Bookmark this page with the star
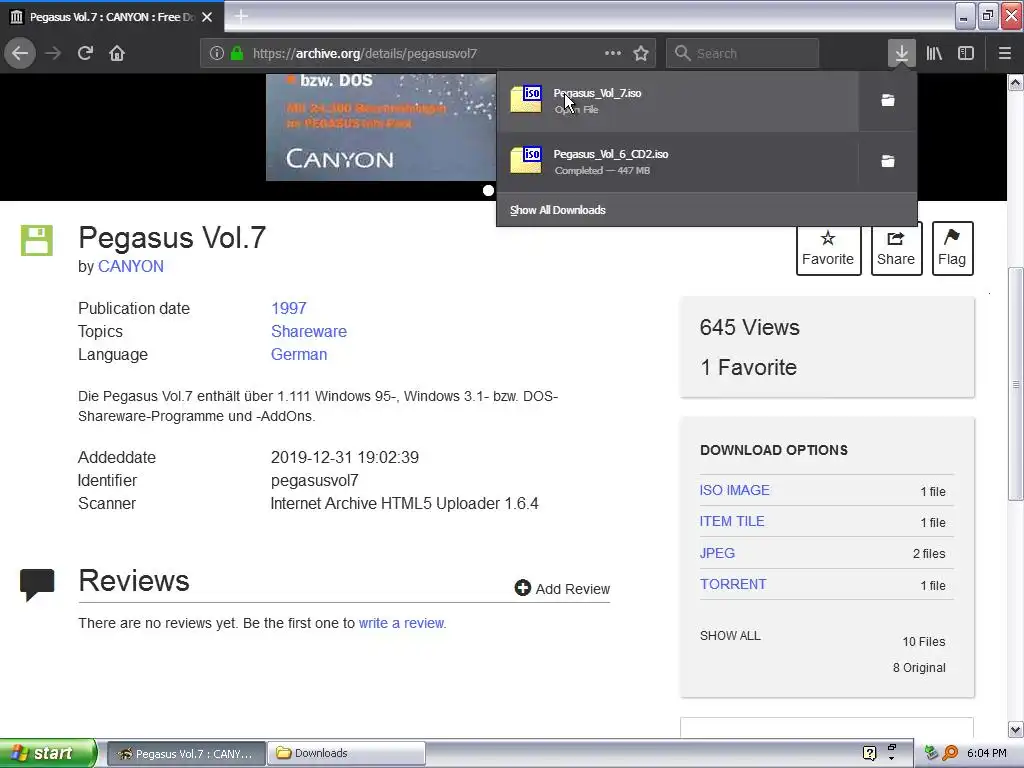Viewport: 1024px width, 768px height. click(x=641, y=53)
